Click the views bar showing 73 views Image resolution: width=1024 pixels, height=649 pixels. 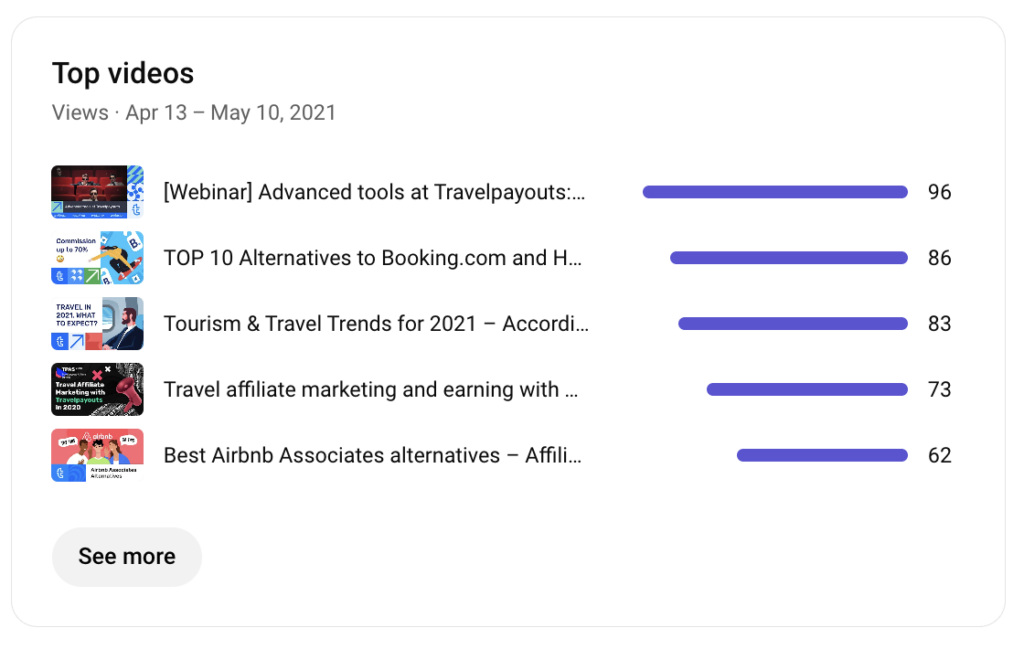click(807, 390)
